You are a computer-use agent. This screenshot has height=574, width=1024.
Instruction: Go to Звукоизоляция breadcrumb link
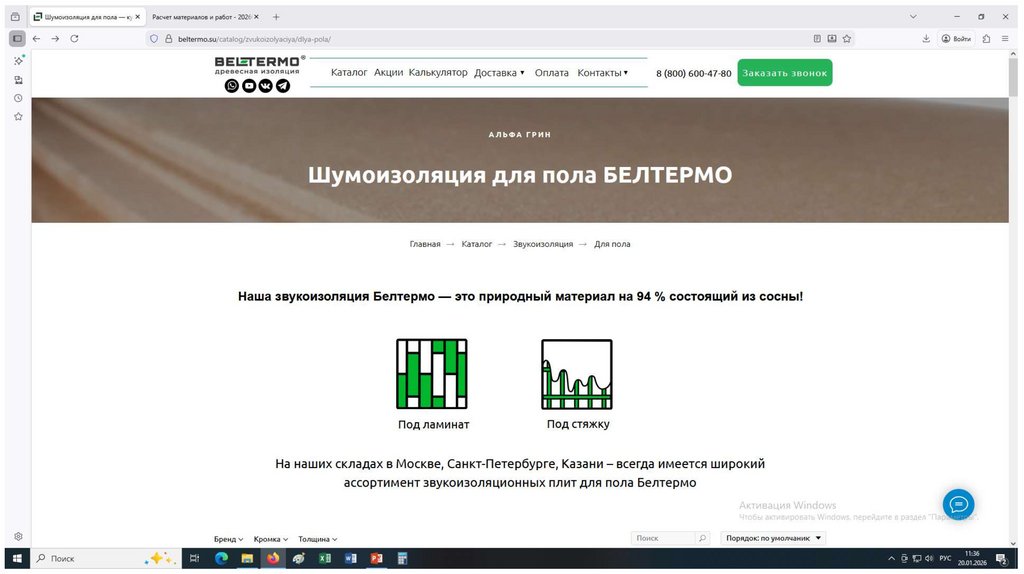click(x=543, y=244)
